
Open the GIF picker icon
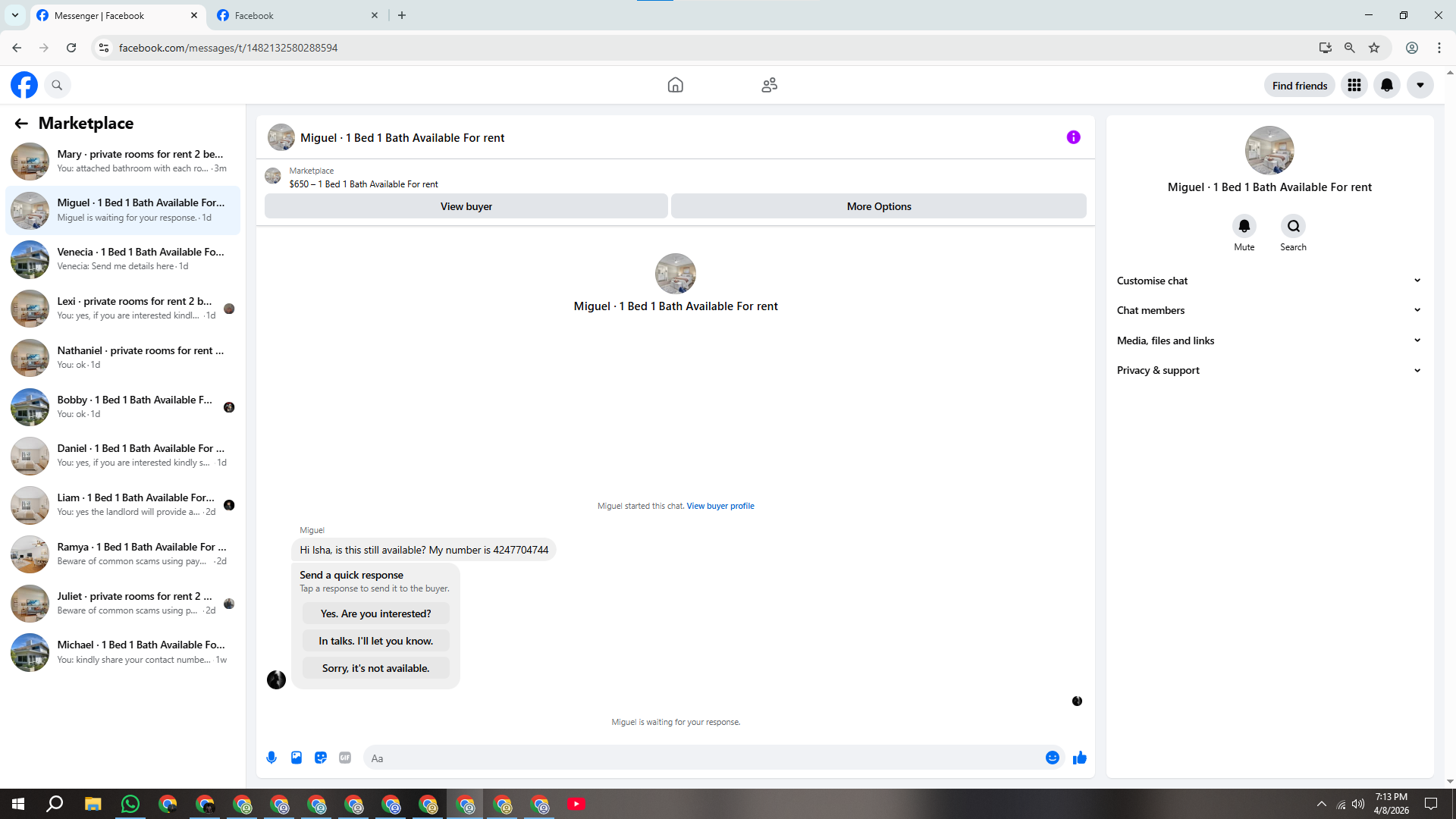[x=345, y=758]
